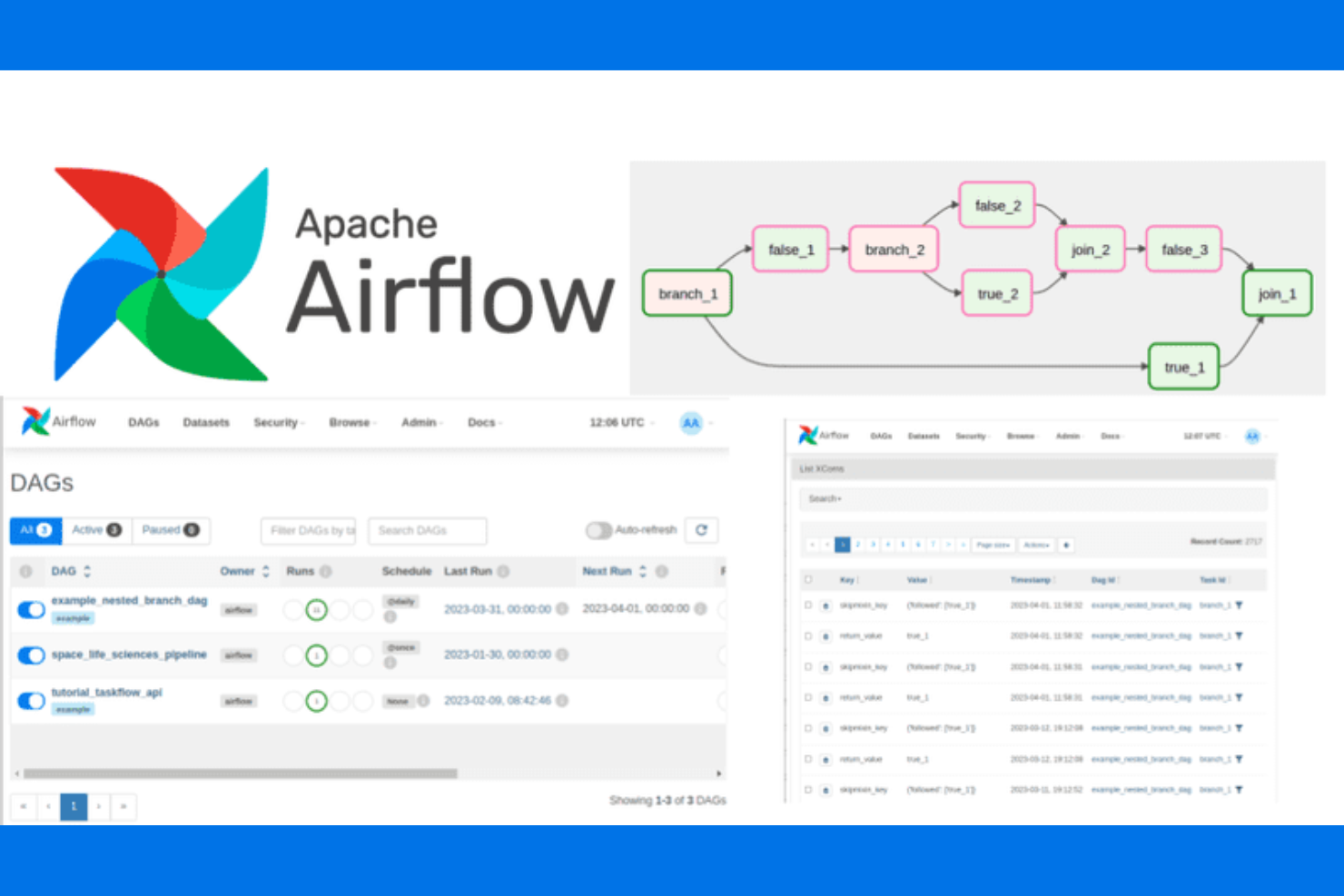Image resolution: width=1344 pixels, height=896 pixels.
Task: Click Datasets in the XComs window navbar
Action: click(x=924, y=437)
